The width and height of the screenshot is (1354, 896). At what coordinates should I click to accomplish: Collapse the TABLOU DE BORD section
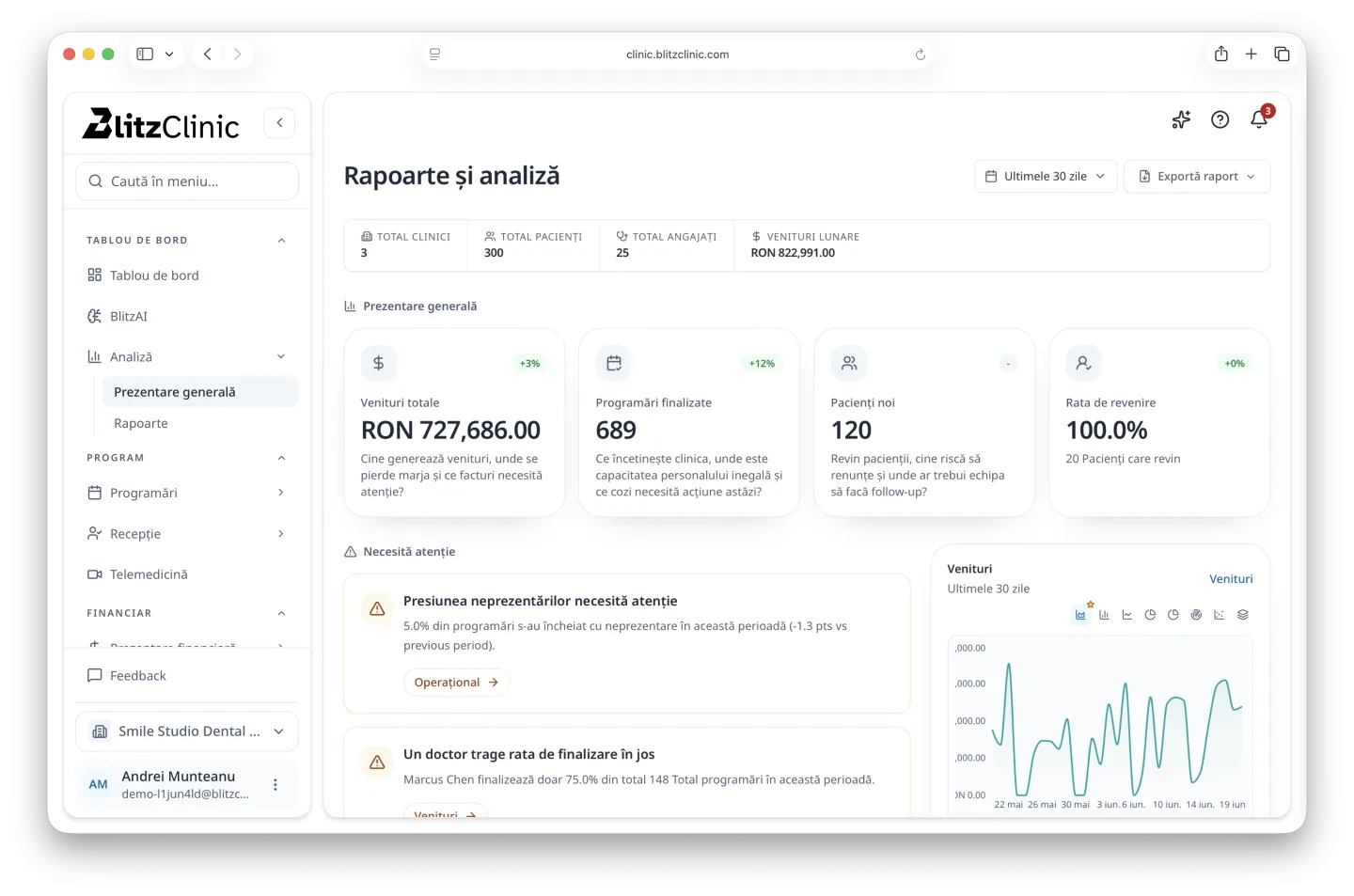(x=281, y=241)
